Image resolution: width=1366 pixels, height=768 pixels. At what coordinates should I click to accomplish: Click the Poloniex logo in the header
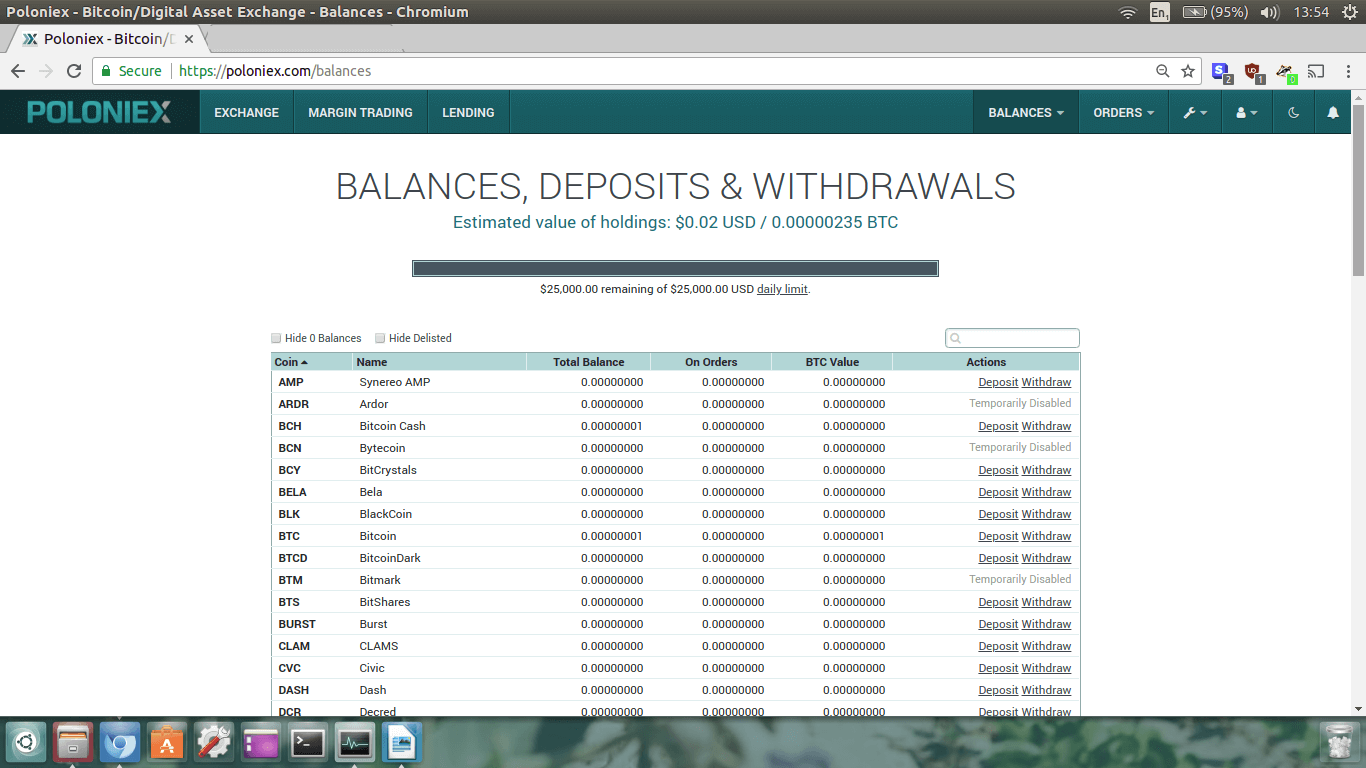point(99,112)
